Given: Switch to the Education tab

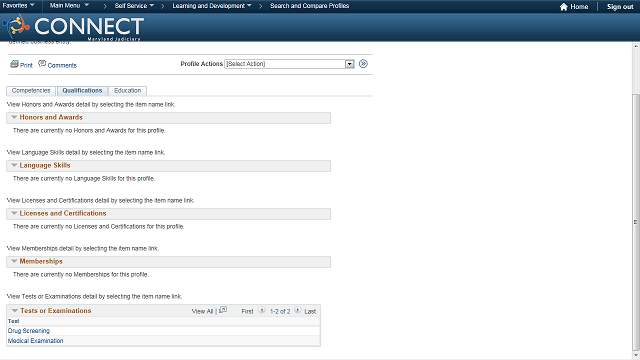Looking at the screenshot, I should (x=128, y=91).
